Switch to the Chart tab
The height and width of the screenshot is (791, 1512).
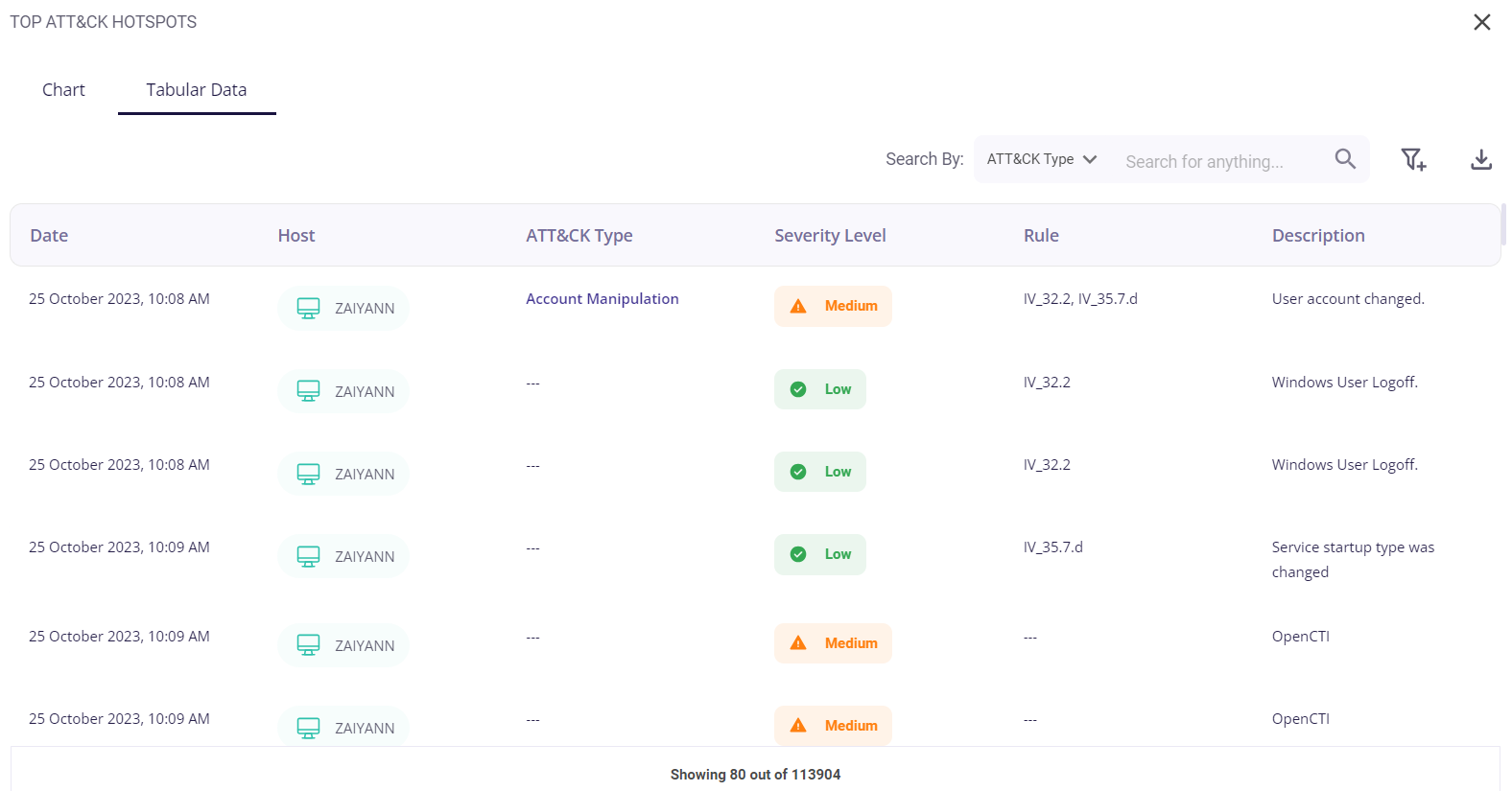[63, 89]
